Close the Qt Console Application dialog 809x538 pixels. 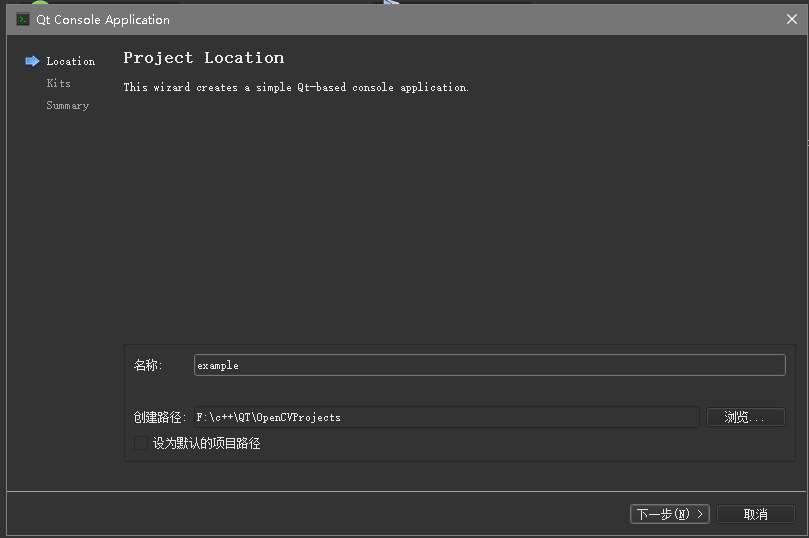pyautogui.click(x=791, y=20)
